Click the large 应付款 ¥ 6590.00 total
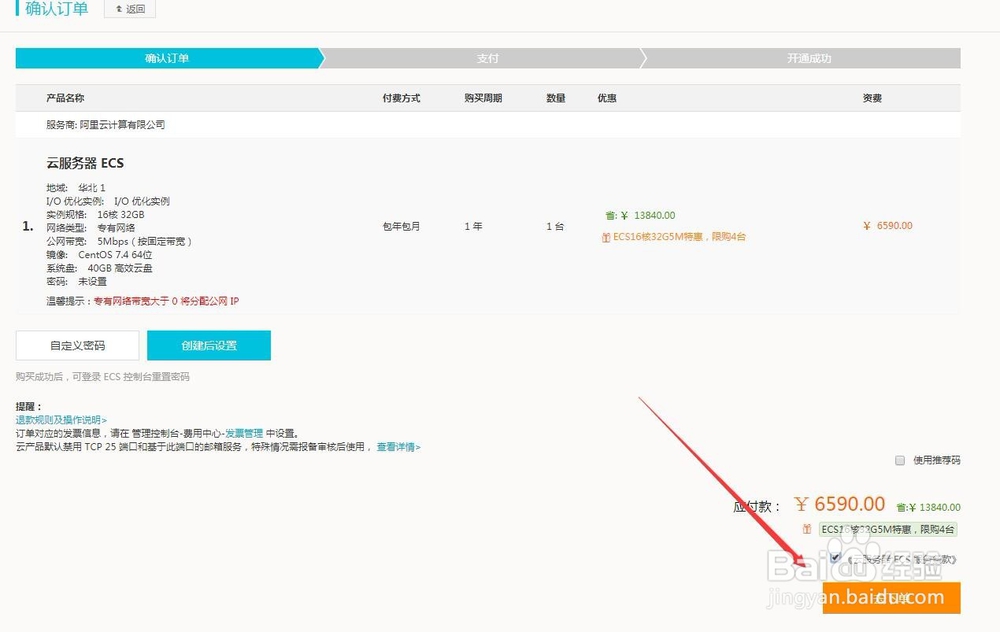 point(840,504)
